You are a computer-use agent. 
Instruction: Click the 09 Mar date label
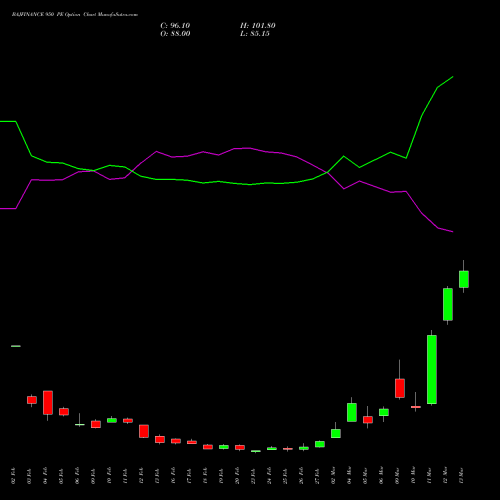tap(397, 476)
